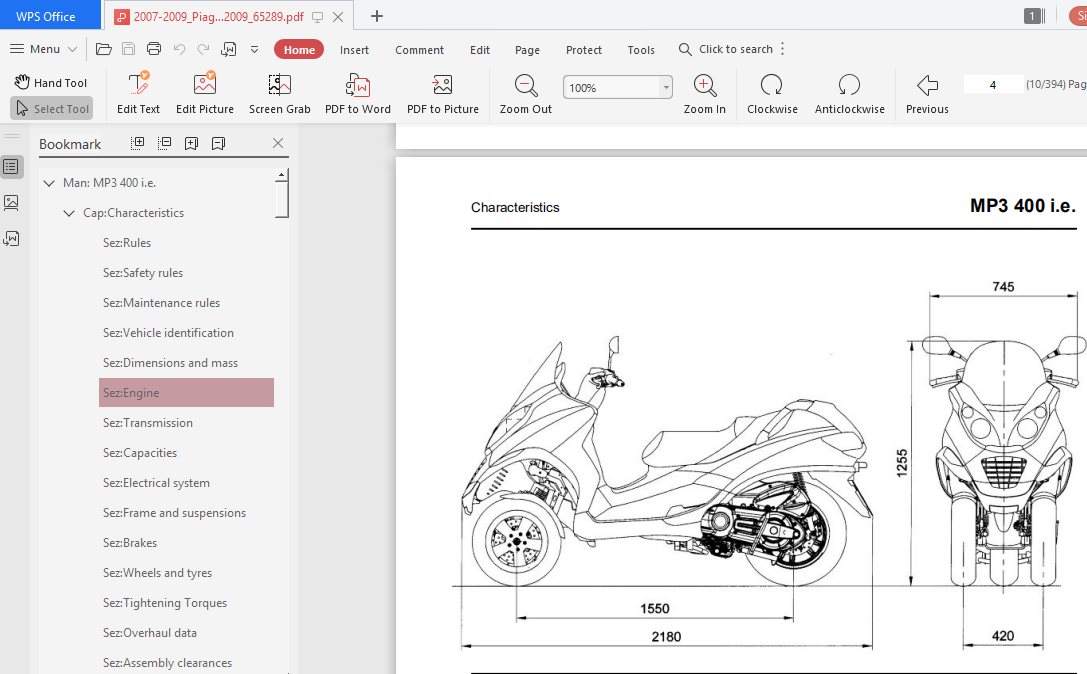This screenshot has height=674, width=1087.
Task: Switch to the Page ribbon tab
Action: click(x=528, y=50)
